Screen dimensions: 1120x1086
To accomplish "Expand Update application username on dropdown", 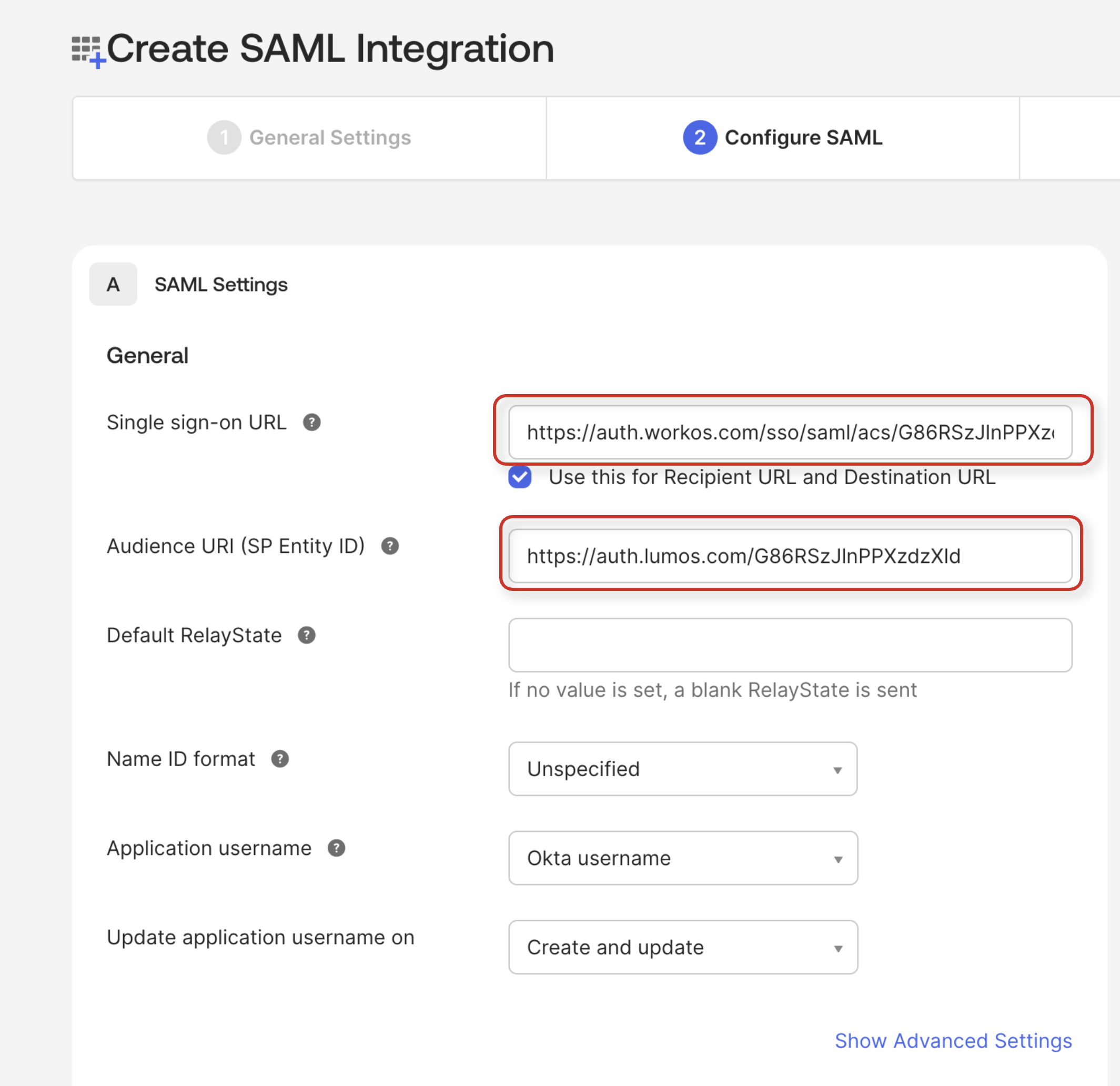I will tap(682, 947).
